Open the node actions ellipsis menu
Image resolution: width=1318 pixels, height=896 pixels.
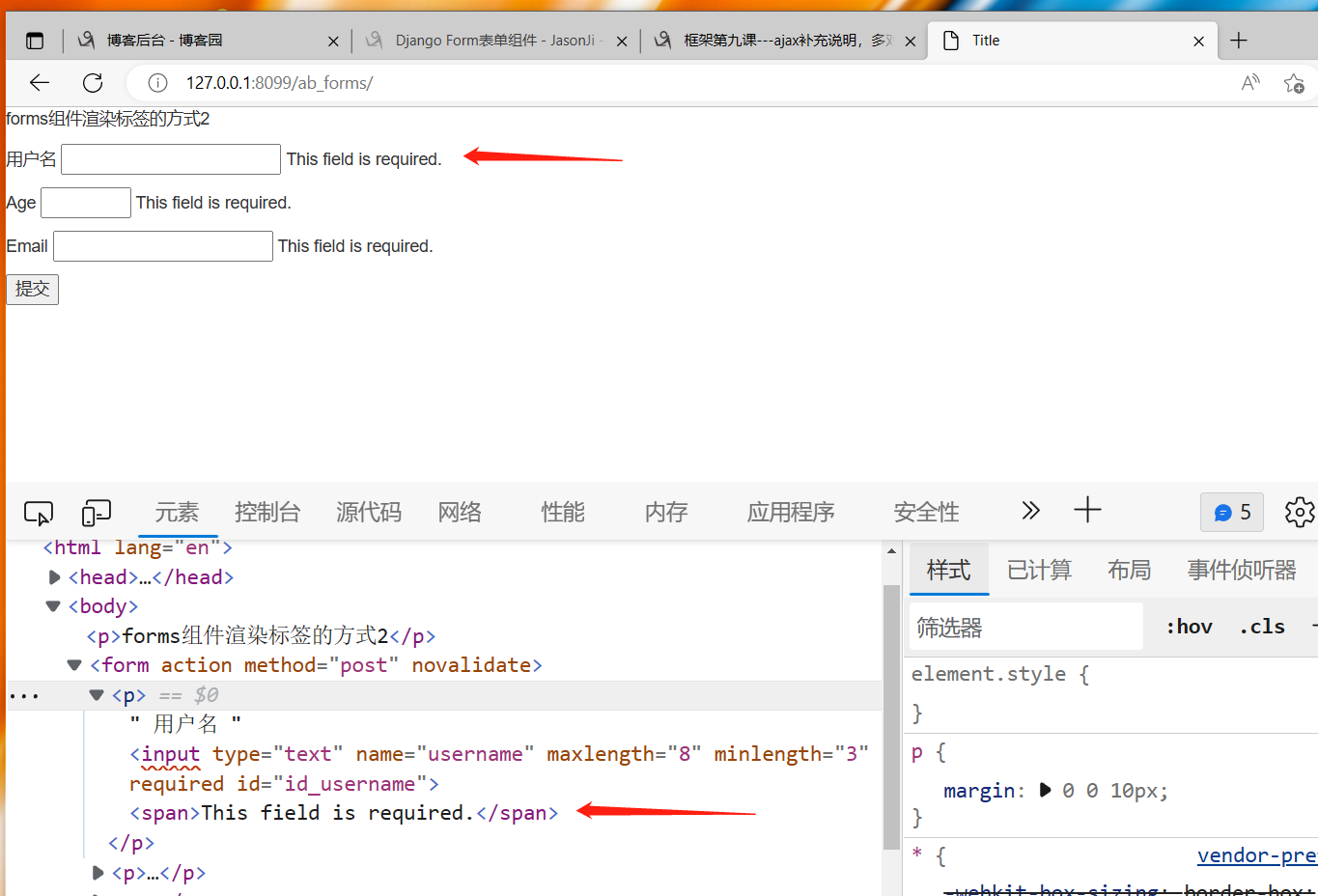coord(23,696)
